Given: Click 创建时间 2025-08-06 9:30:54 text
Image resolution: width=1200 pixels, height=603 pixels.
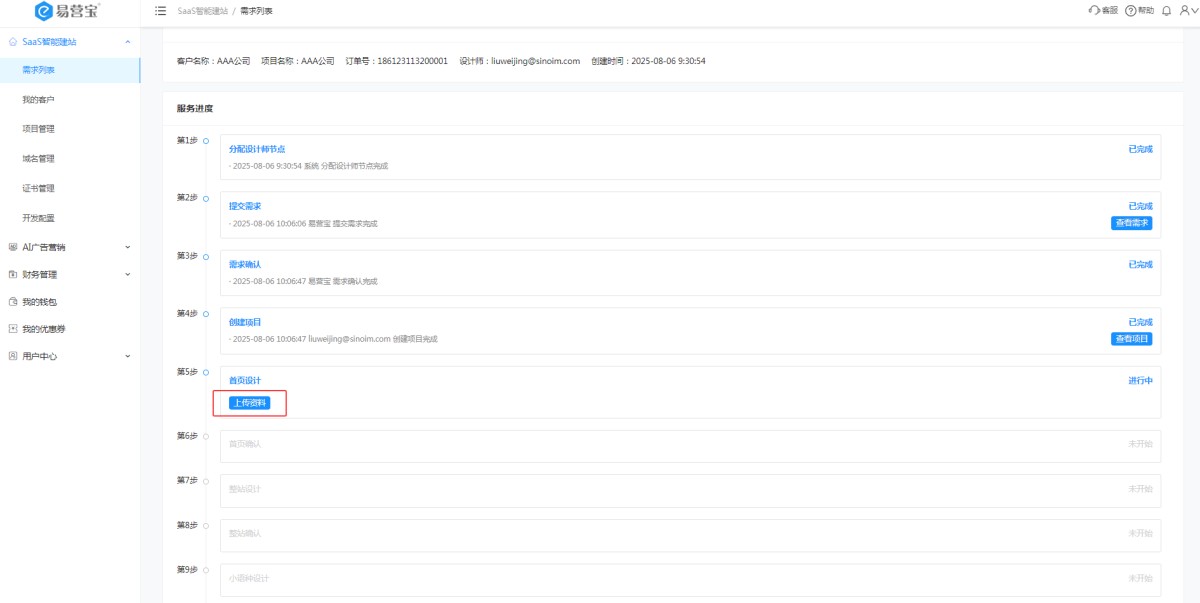Looking at the screenshot, I should pos(648,61).
